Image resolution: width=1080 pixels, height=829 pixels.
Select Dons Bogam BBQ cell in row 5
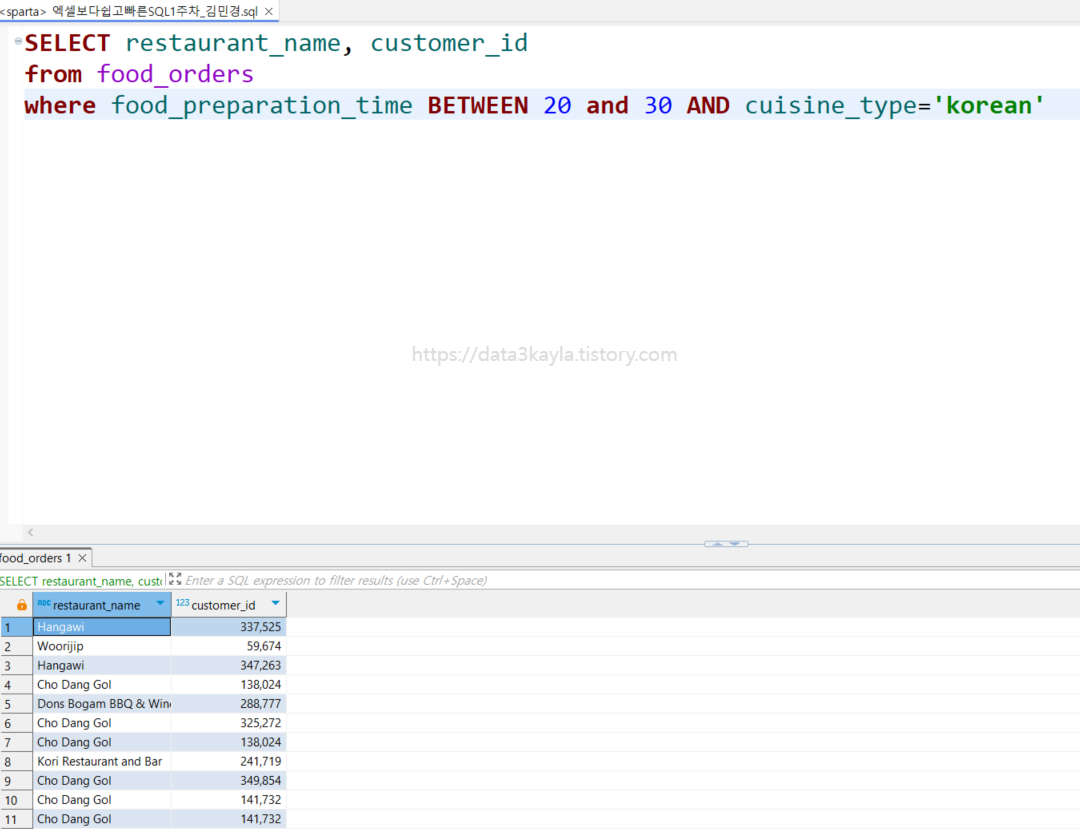click(x=102, y=704)
